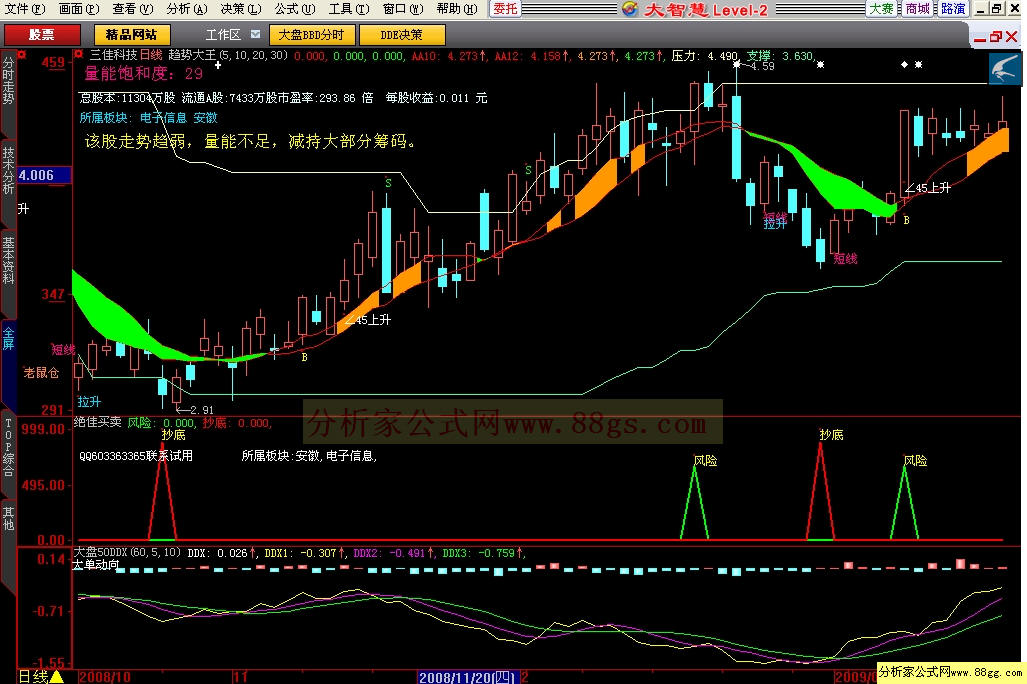Select the DDE决策 tab button
The height and width of the screenshot is (684, 1027).
pyautogui.click(x=401, y=35)
